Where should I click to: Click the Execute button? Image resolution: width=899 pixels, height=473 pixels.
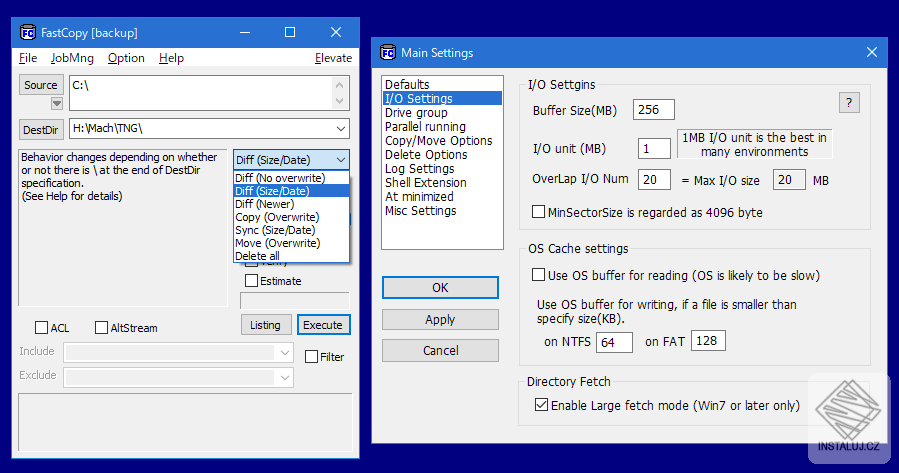tap(323, 325)
